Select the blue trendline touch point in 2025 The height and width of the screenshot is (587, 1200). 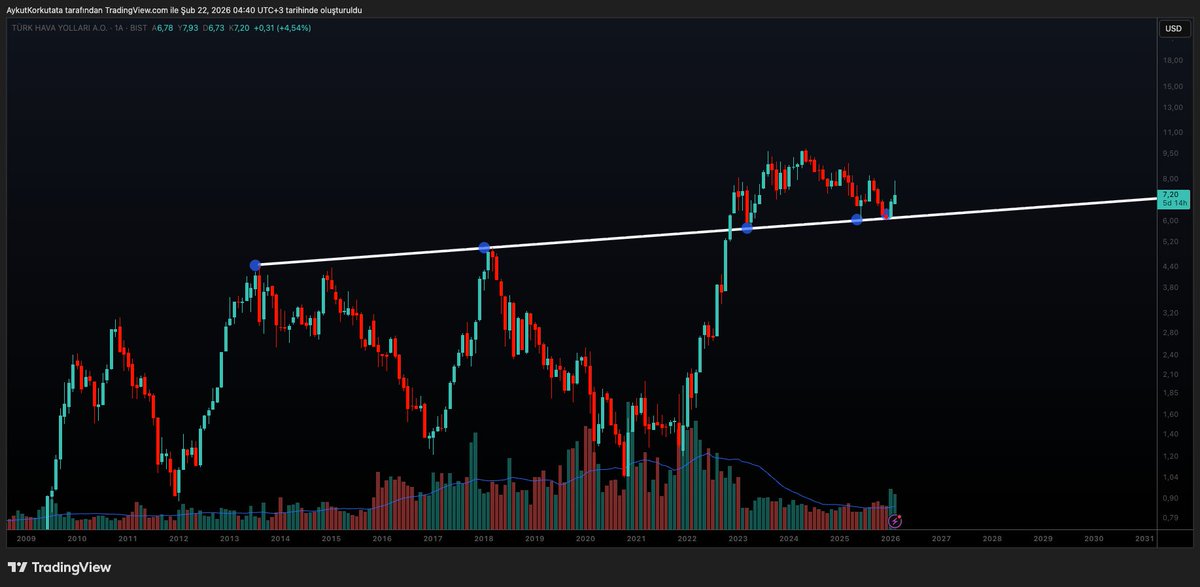[x=857, y=219]
